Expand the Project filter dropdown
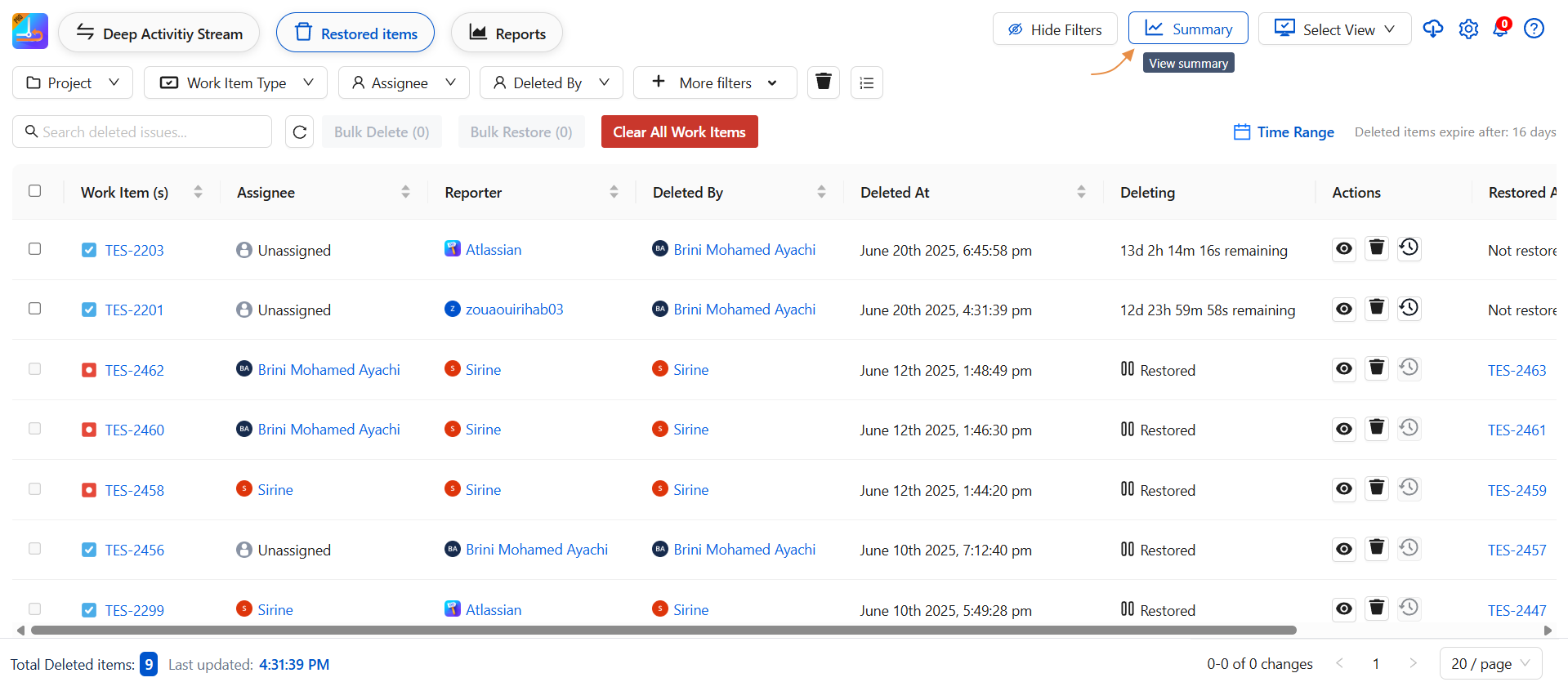The width and height of the screenshot is (1568, 682). coord(73,82)
